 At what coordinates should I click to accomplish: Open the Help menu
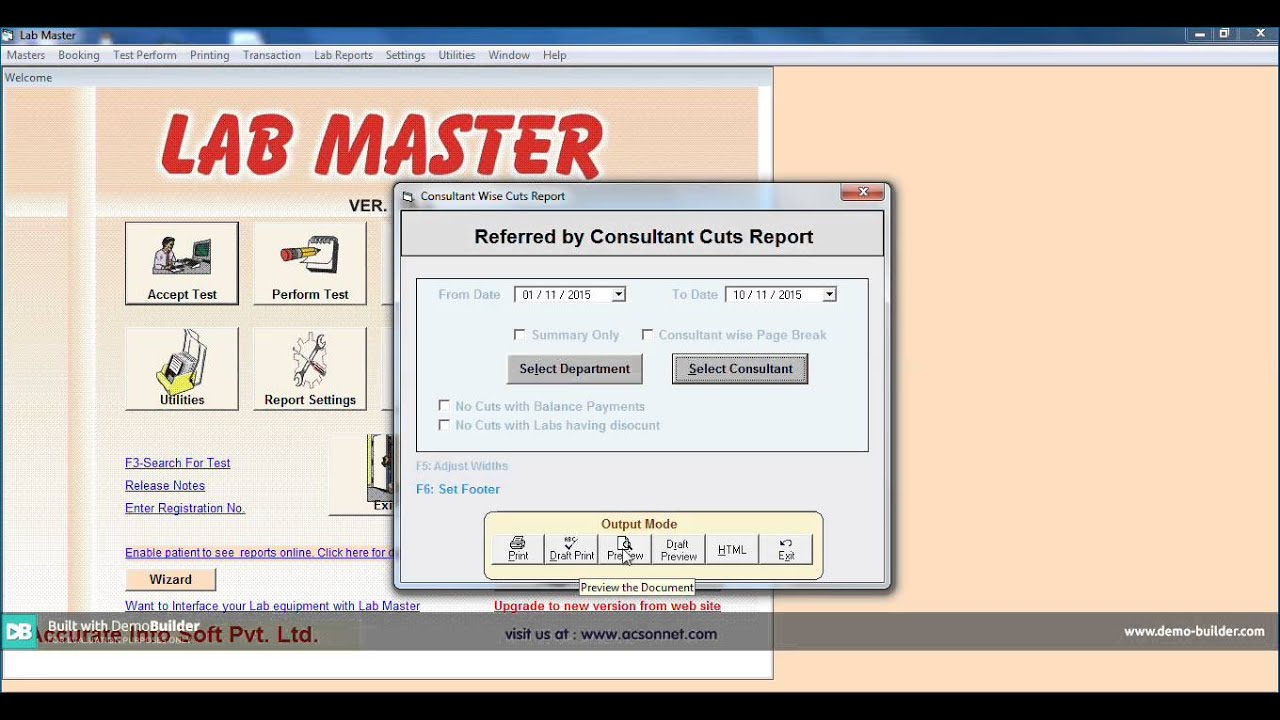coord(554,55)
